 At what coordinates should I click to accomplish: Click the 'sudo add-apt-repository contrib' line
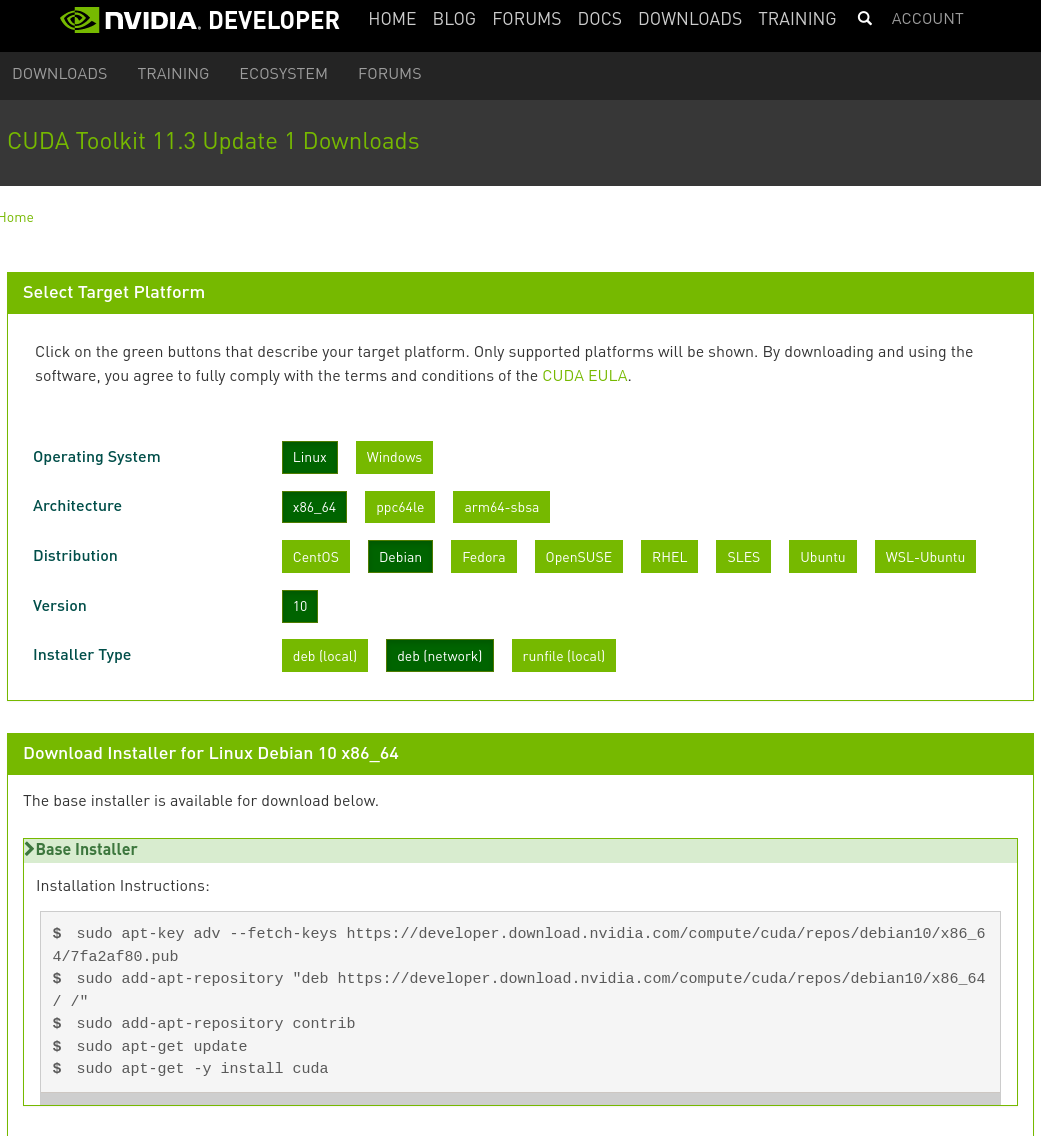[216, 1024]
